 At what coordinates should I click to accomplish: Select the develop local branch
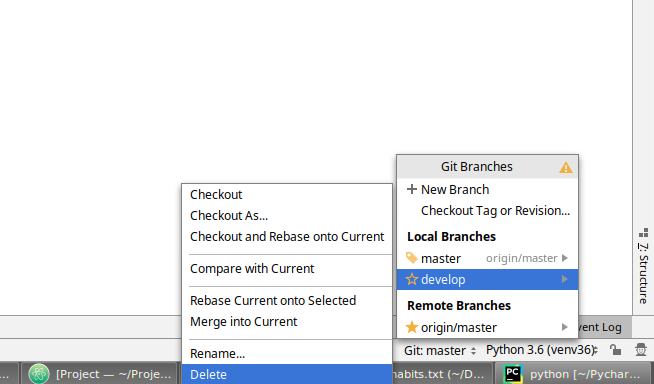[x=487, y=279]
